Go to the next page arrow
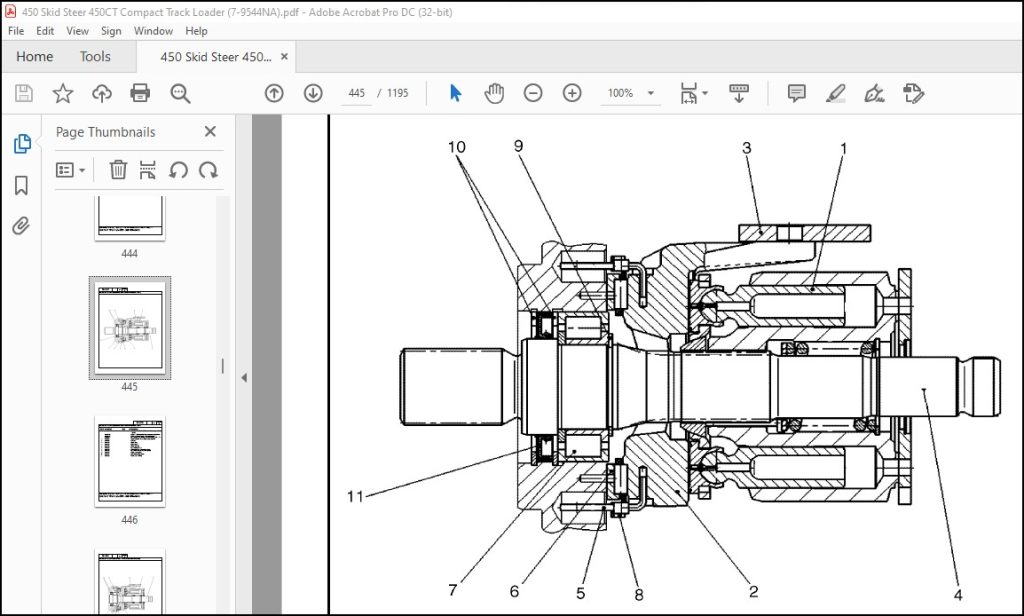 click(x=313, y=93)
